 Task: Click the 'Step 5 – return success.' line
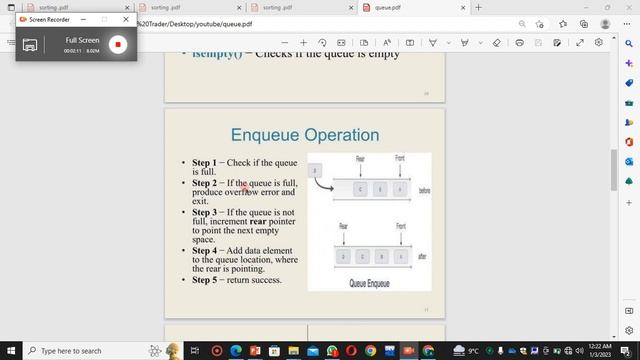[x=237, y=280]
